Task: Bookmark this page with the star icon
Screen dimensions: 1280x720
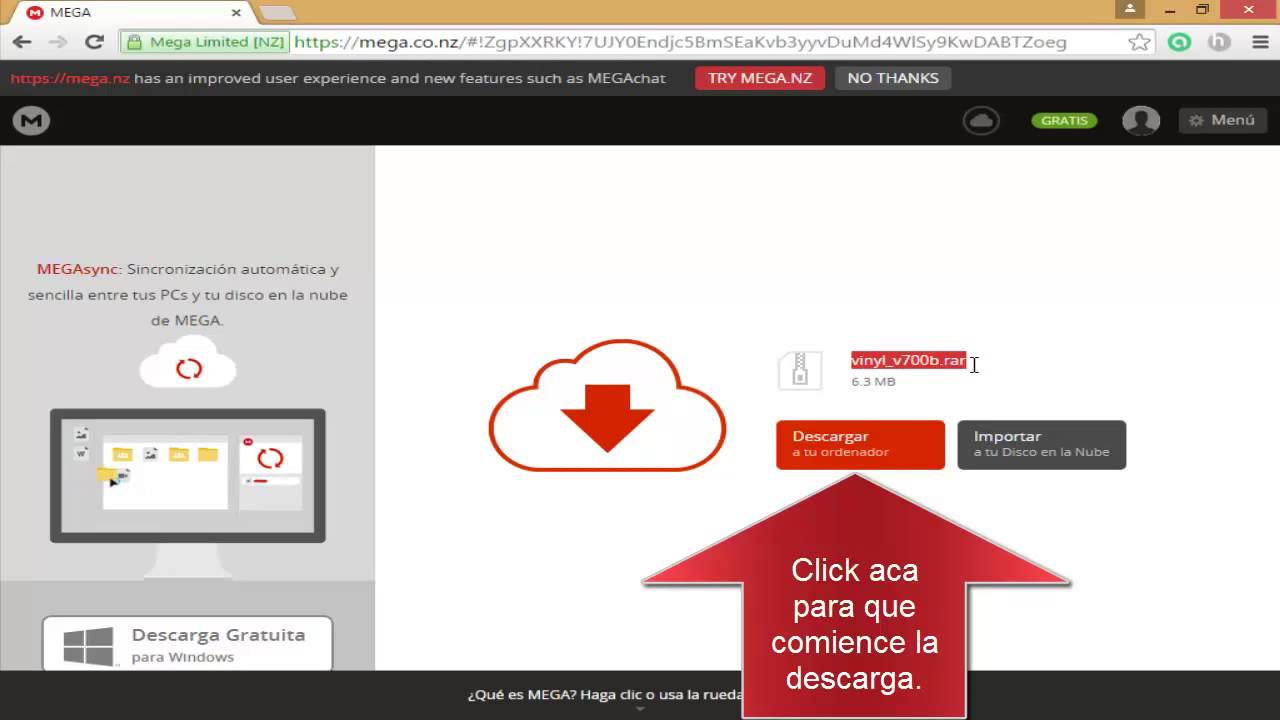Action: click(x=1139, y=42)
